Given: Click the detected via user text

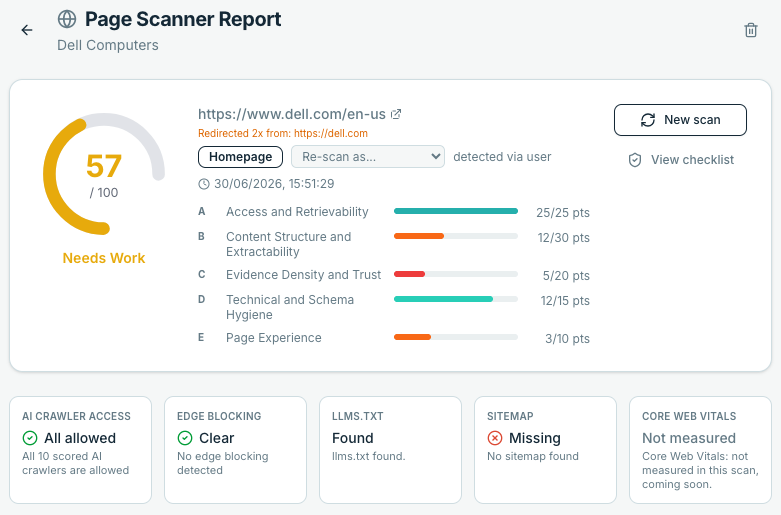Looking at the screenshot, I should pos(502,157).
